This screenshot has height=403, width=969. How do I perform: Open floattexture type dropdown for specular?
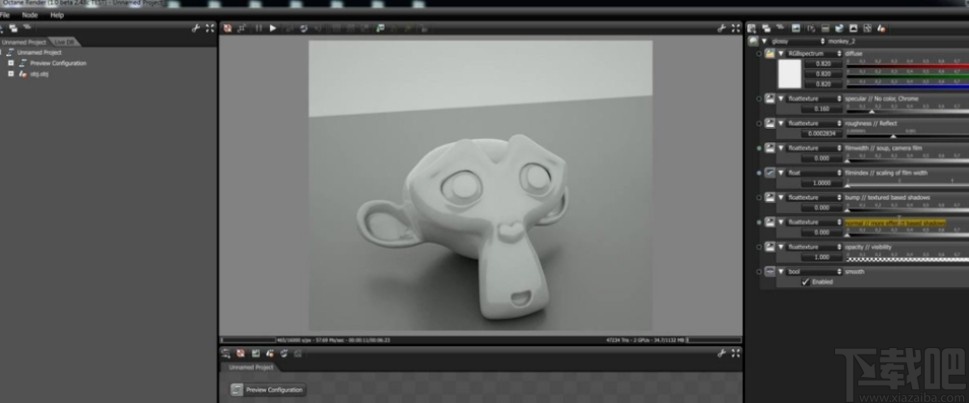(814, 99)
